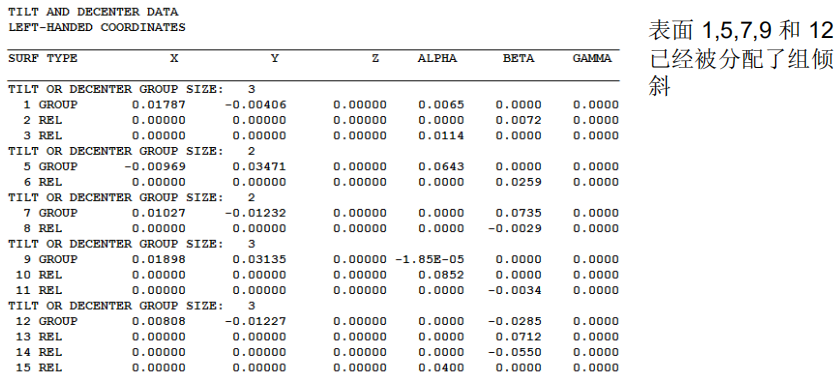Select the alpha value 0.0643 for surface 5
Image resolution: width=835 pixels, height=382 pixels.
pyautogui.click(x=441, y=166)
